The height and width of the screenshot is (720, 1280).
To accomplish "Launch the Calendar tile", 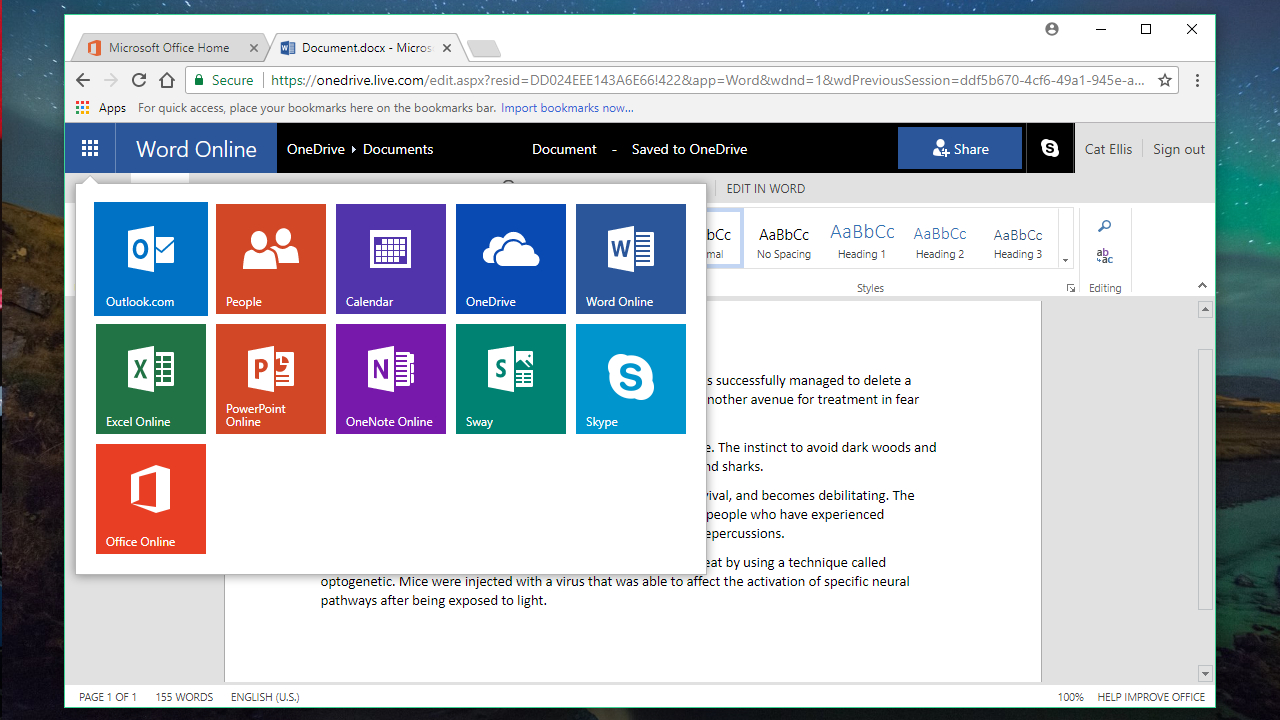I will coord(391,259).
